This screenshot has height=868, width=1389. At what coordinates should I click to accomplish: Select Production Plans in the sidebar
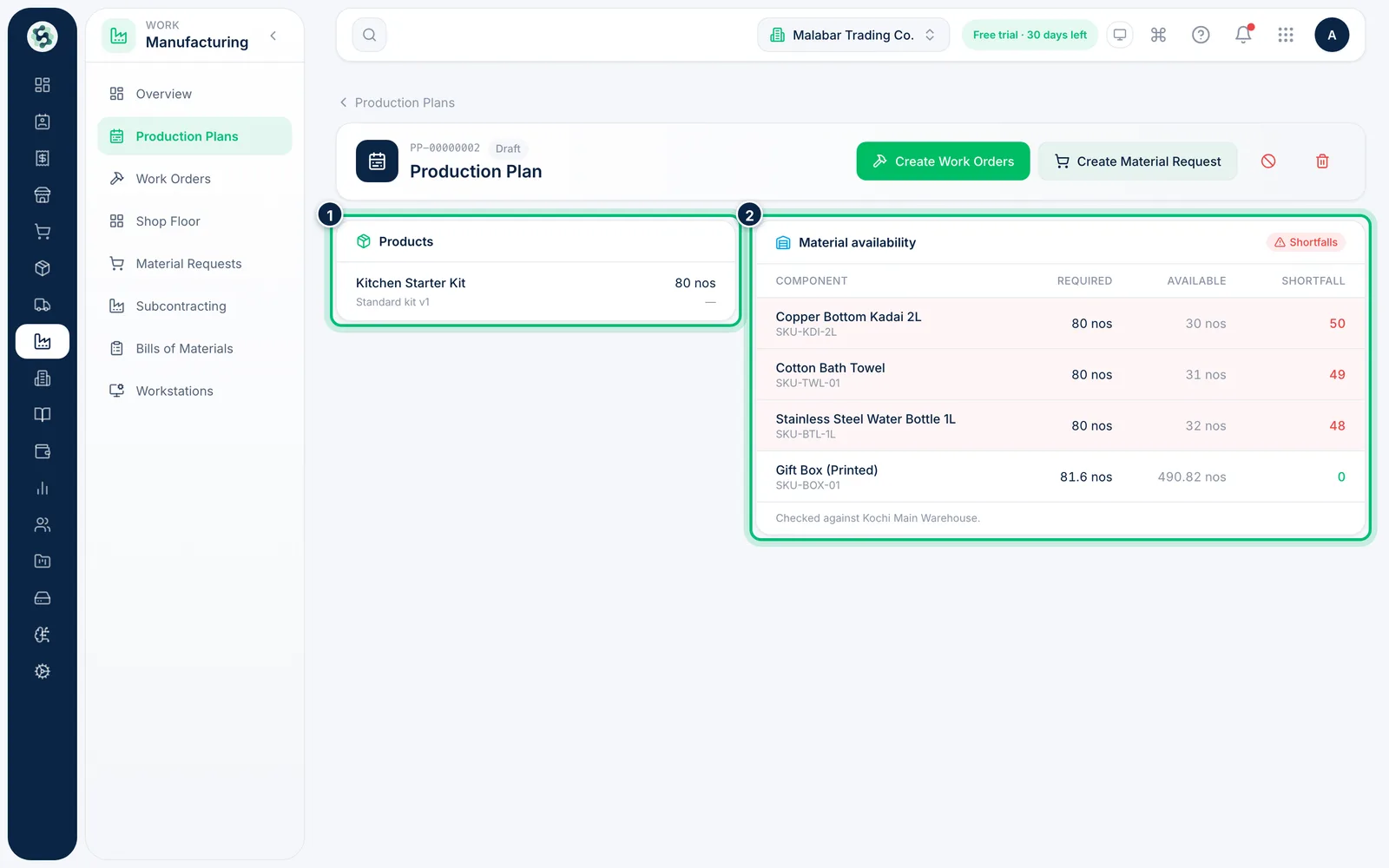(x=194, y=136)
